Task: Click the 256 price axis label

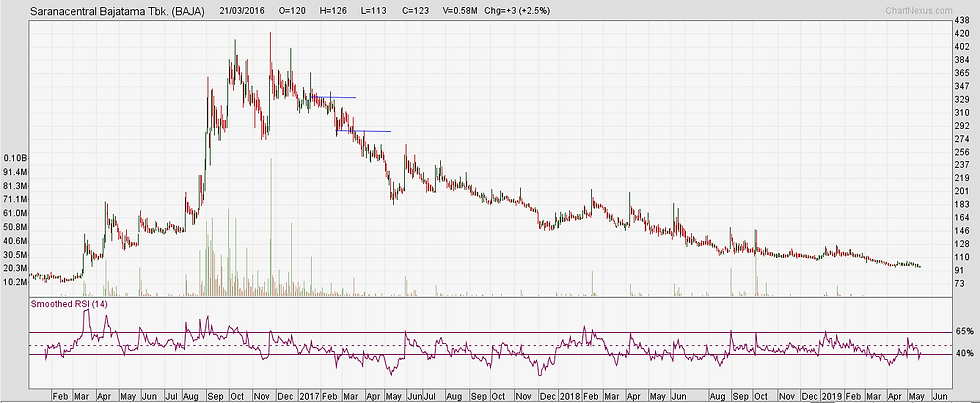Action: point(963,152)
